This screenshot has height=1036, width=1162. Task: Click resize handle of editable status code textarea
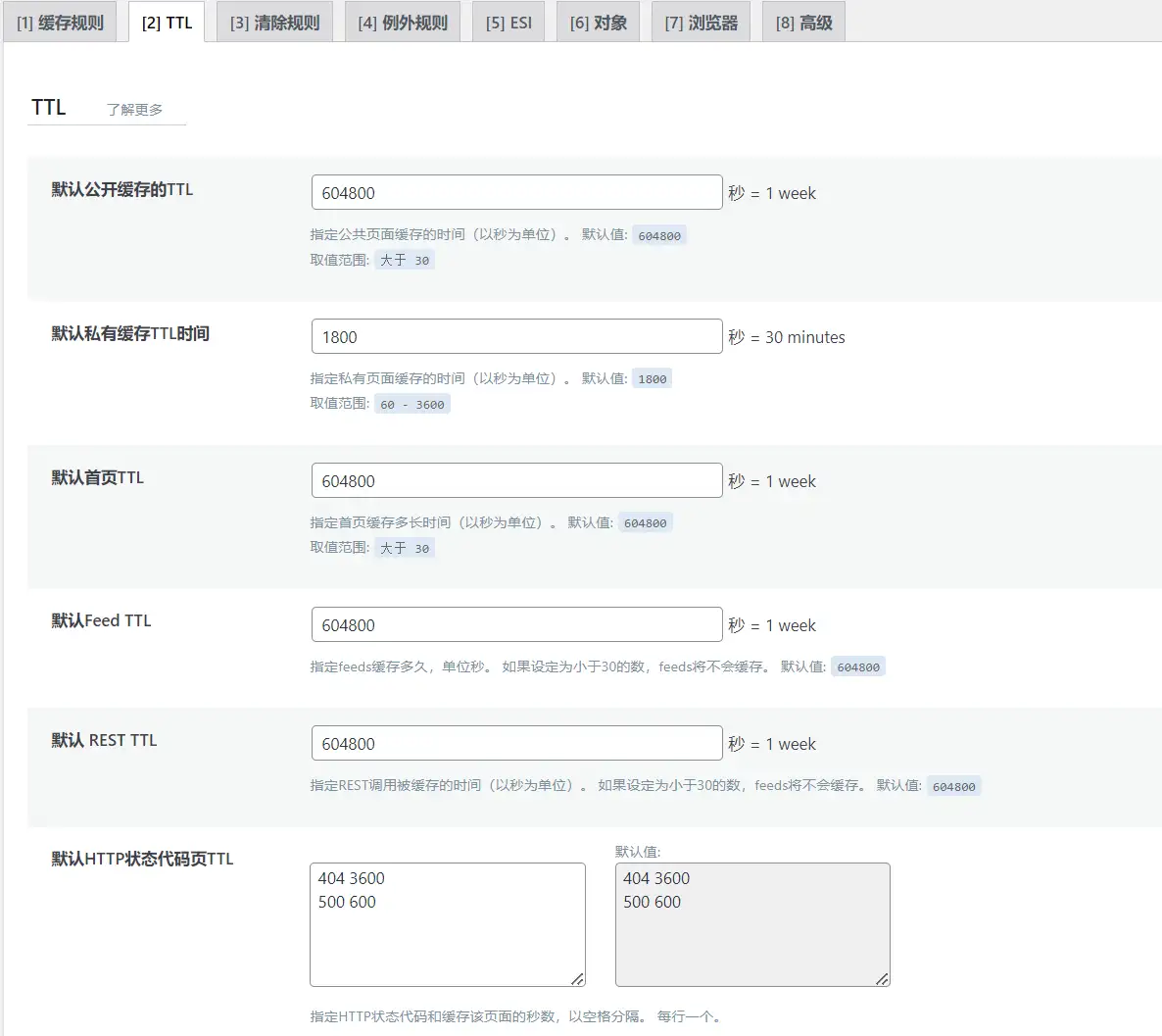click(x=577, y=978)
